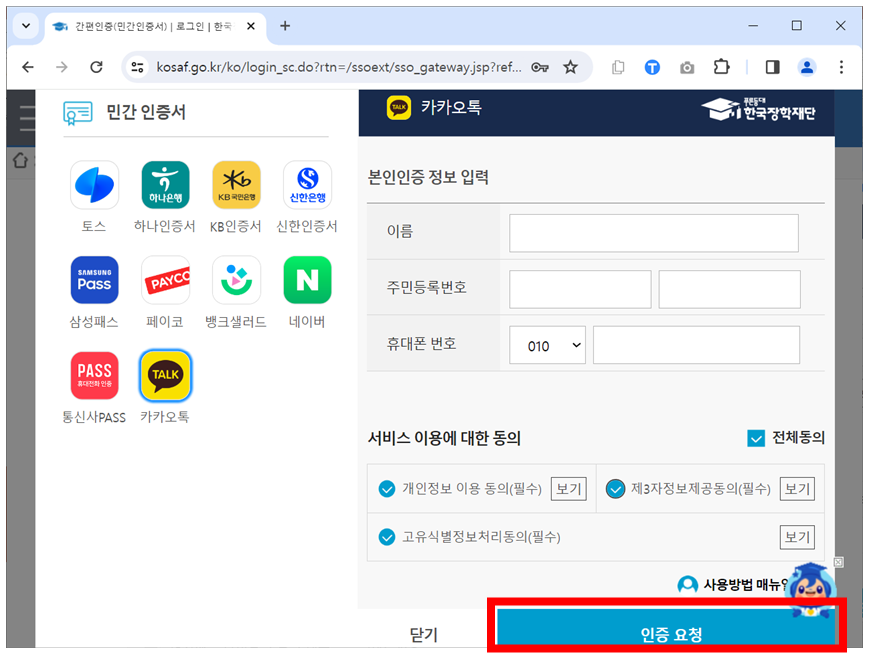Open the 010 phone prefix dropdown
This screenshot has width=869, height=654.
[548, 345]
